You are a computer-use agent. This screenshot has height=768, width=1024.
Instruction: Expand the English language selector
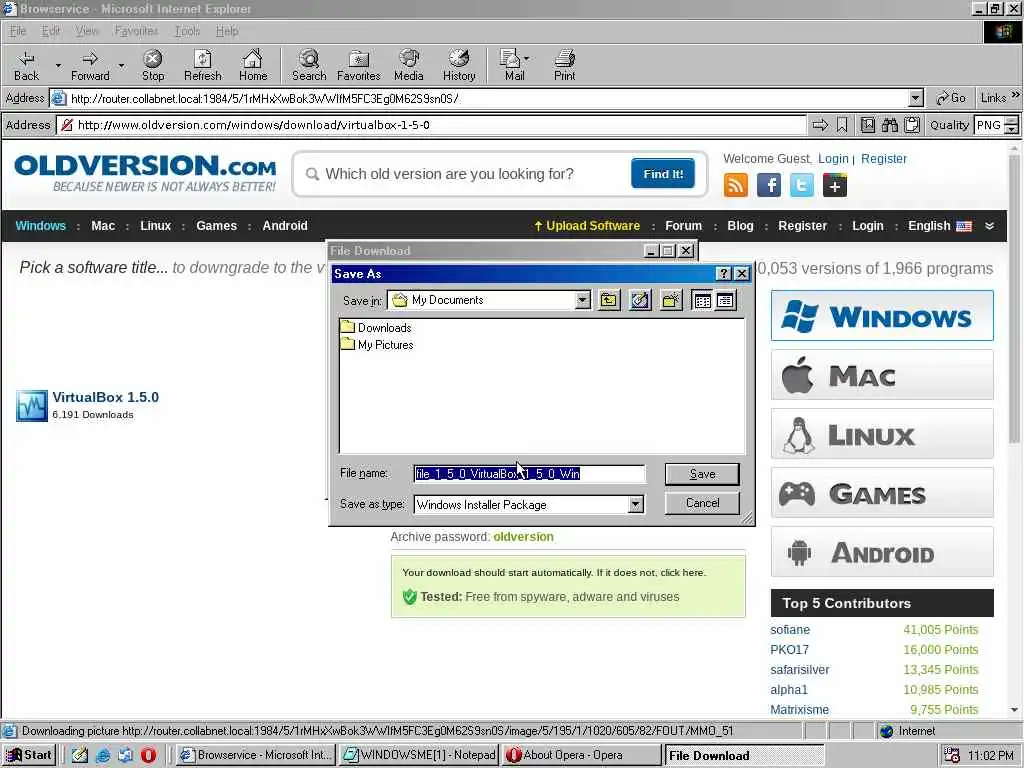(940, 226)
